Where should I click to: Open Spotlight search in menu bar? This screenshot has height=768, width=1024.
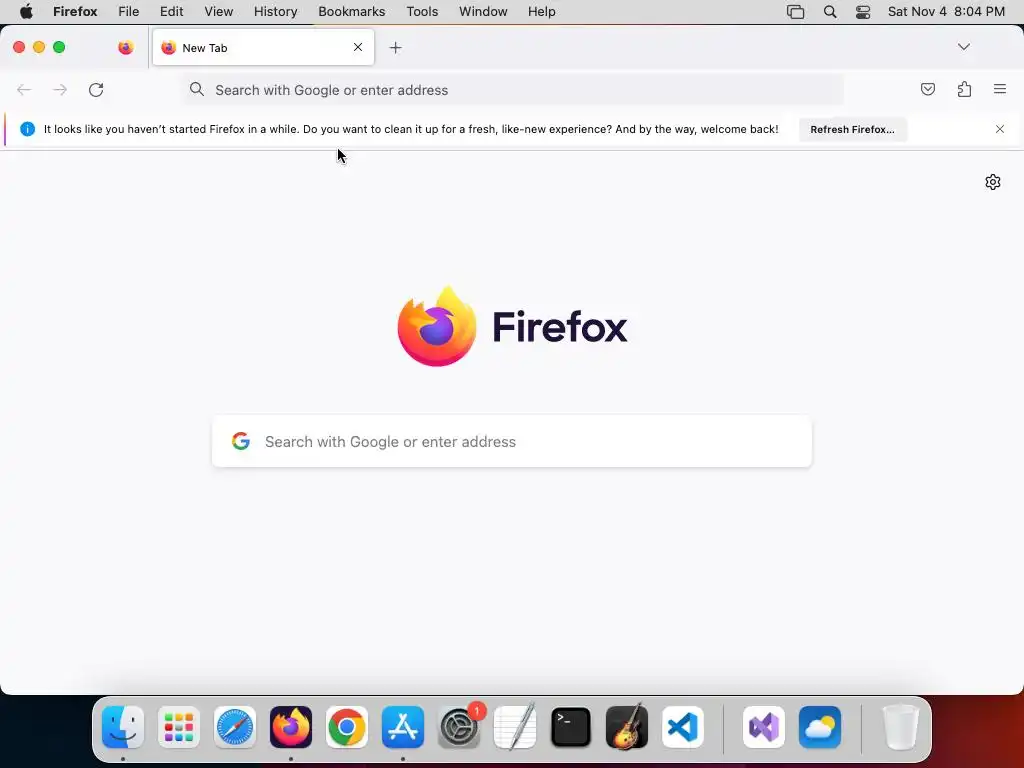pos(830,12)
